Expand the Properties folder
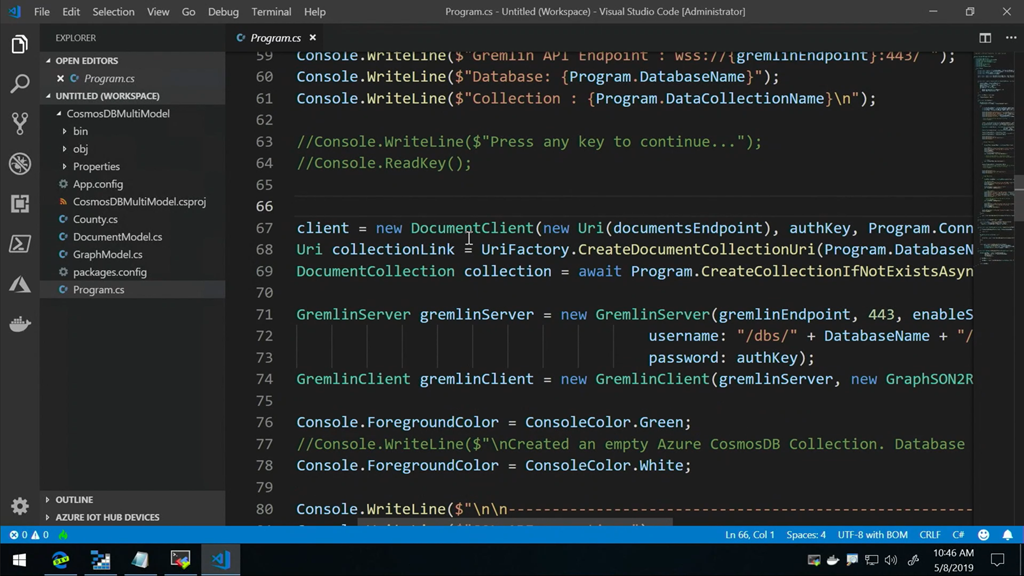 coord(96,167)
